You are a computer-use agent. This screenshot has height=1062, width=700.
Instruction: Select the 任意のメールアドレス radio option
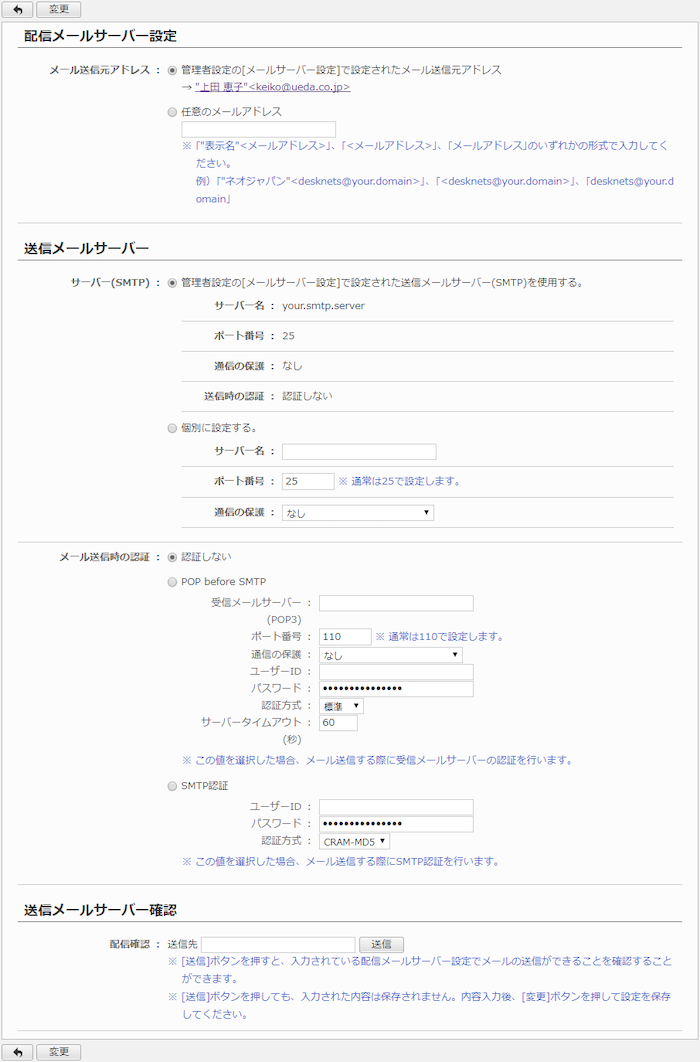point(173,112)
